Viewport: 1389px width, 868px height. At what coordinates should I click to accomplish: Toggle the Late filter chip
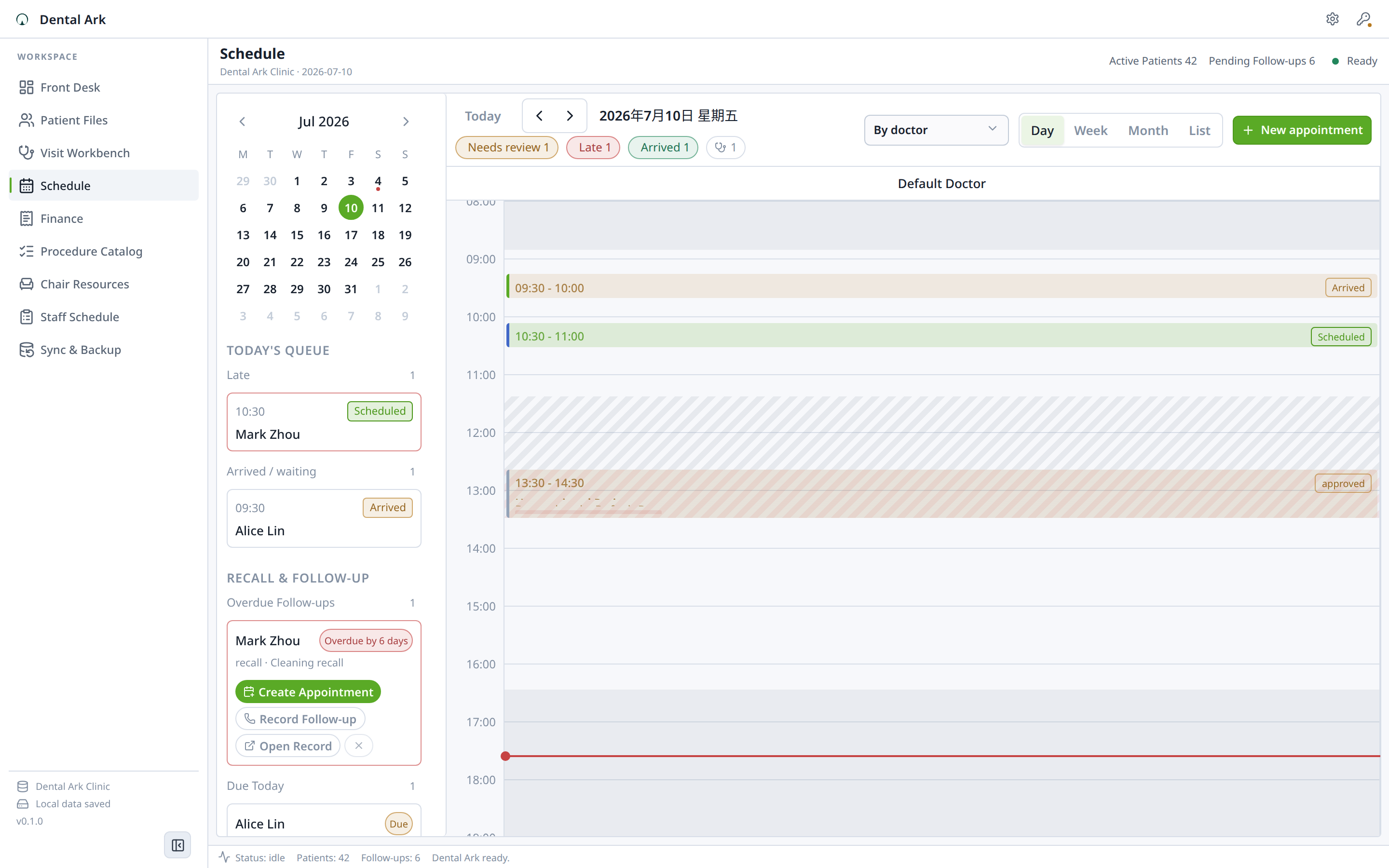click(x=593, y=147)
